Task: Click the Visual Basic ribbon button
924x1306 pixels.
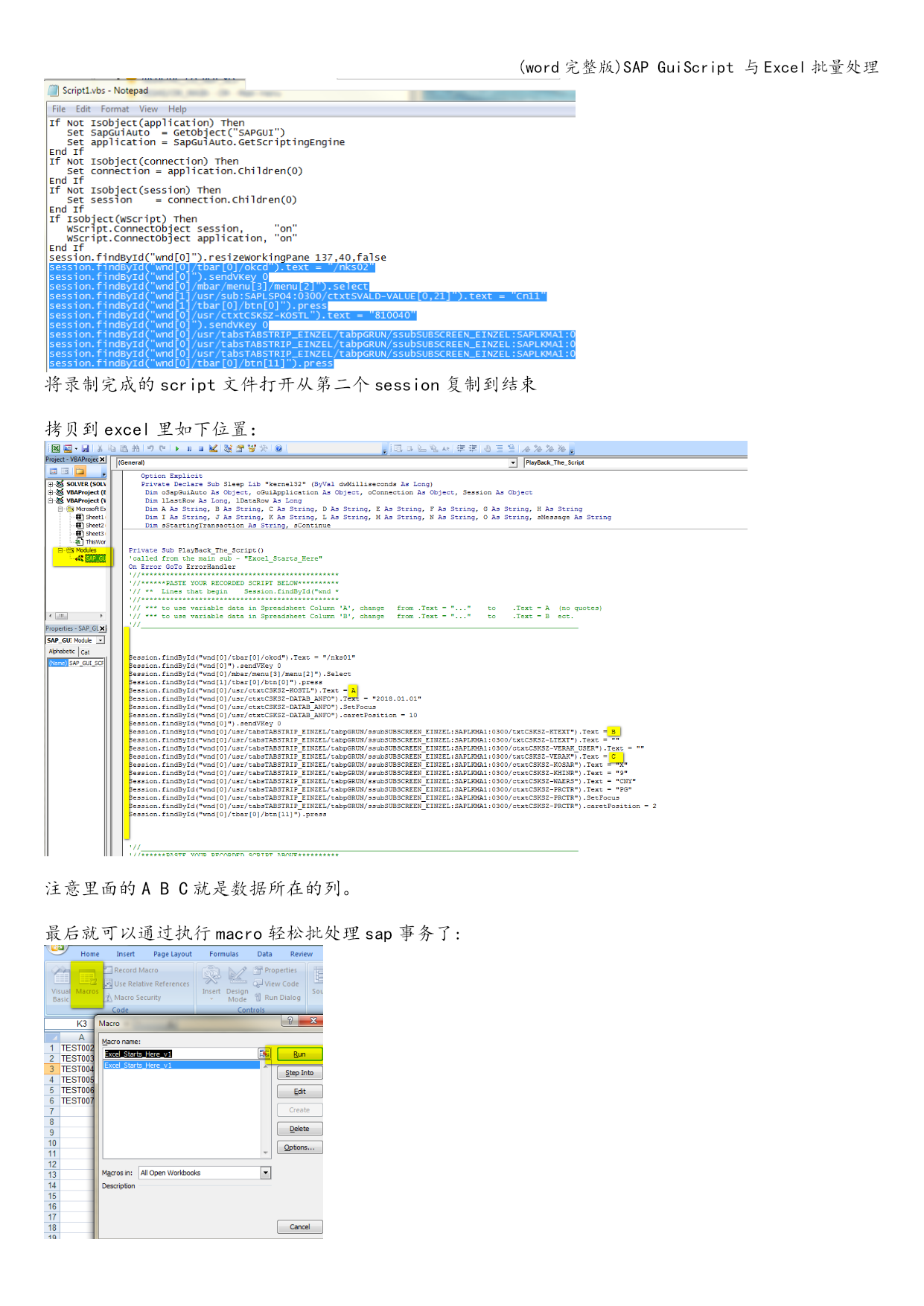Action: click(x=60, y=985)
